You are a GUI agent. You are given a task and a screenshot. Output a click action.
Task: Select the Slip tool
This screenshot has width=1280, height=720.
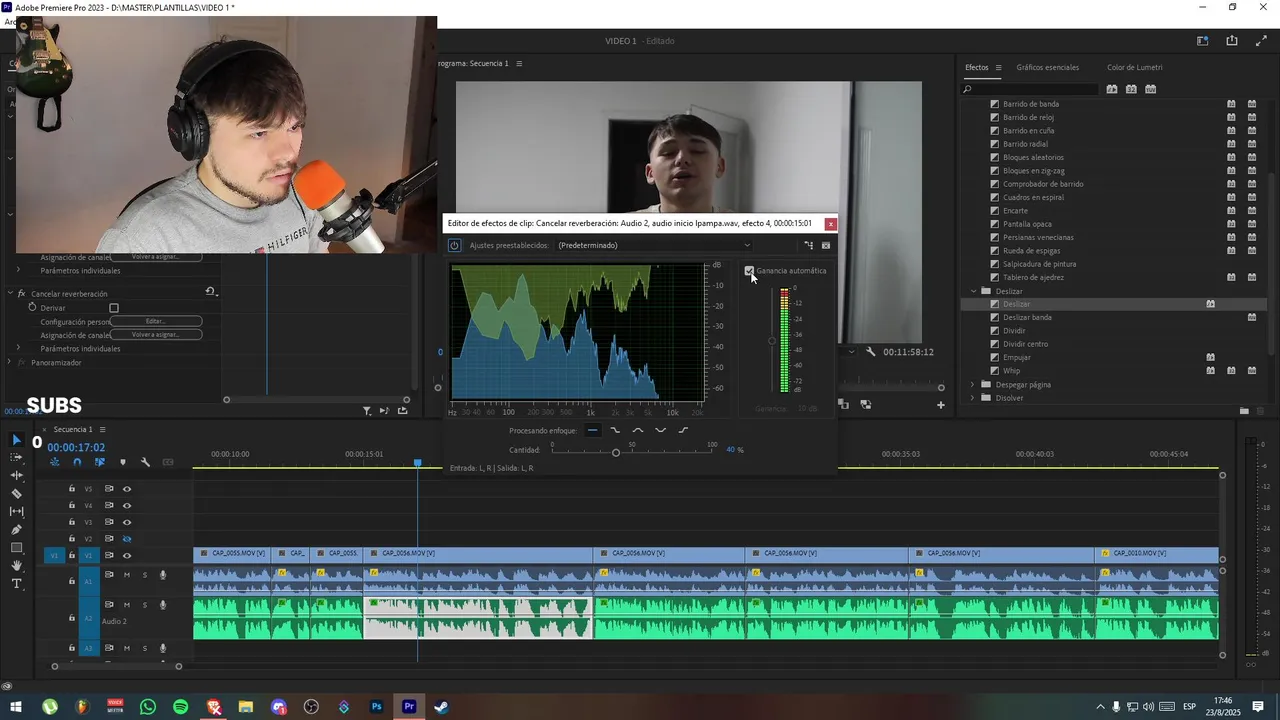16,511
